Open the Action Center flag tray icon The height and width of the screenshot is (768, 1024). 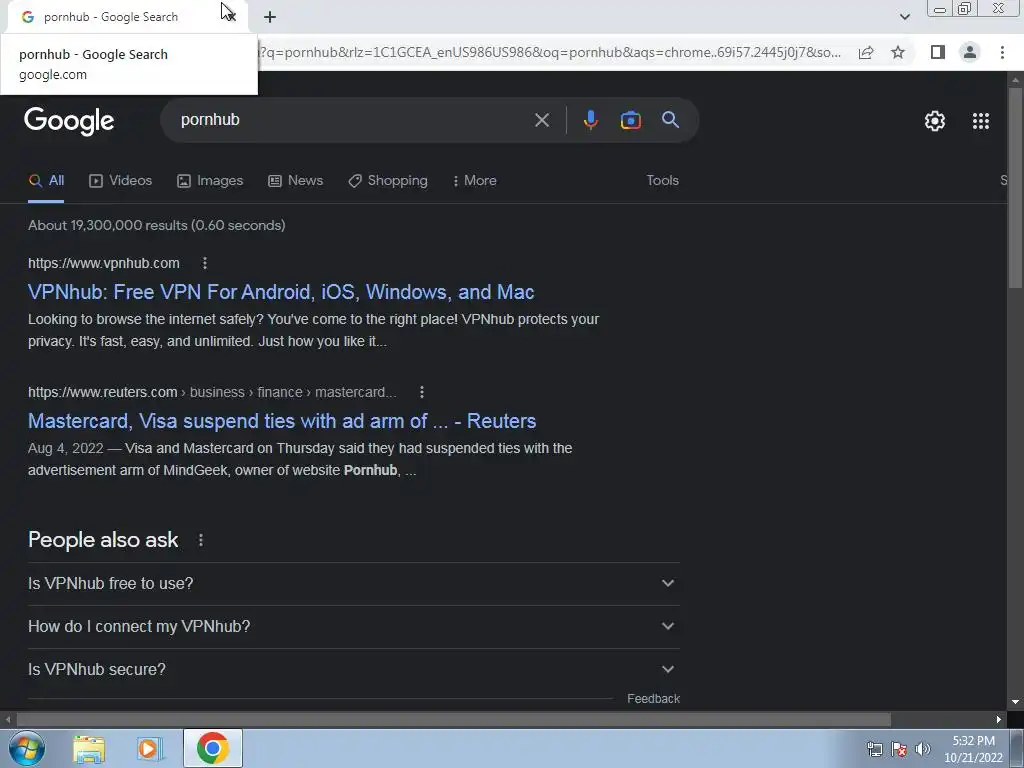click(x=899, y=749)
